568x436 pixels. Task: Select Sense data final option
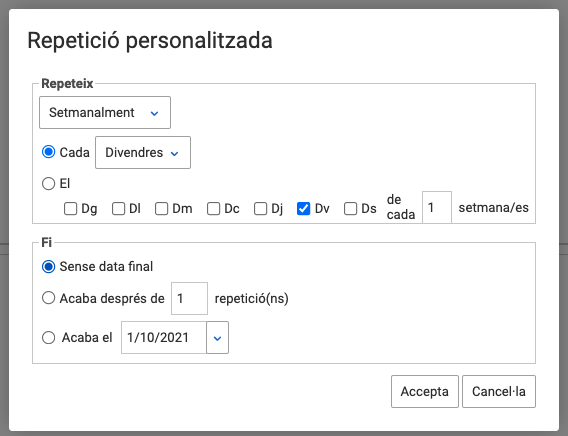(x=48, y=267)
